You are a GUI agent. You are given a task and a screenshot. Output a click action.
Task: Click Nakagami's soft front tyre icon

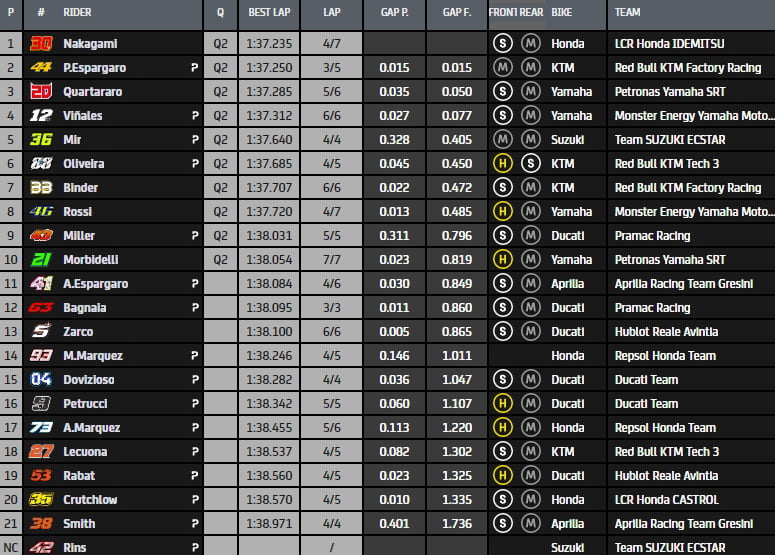[x=503, y=43]
